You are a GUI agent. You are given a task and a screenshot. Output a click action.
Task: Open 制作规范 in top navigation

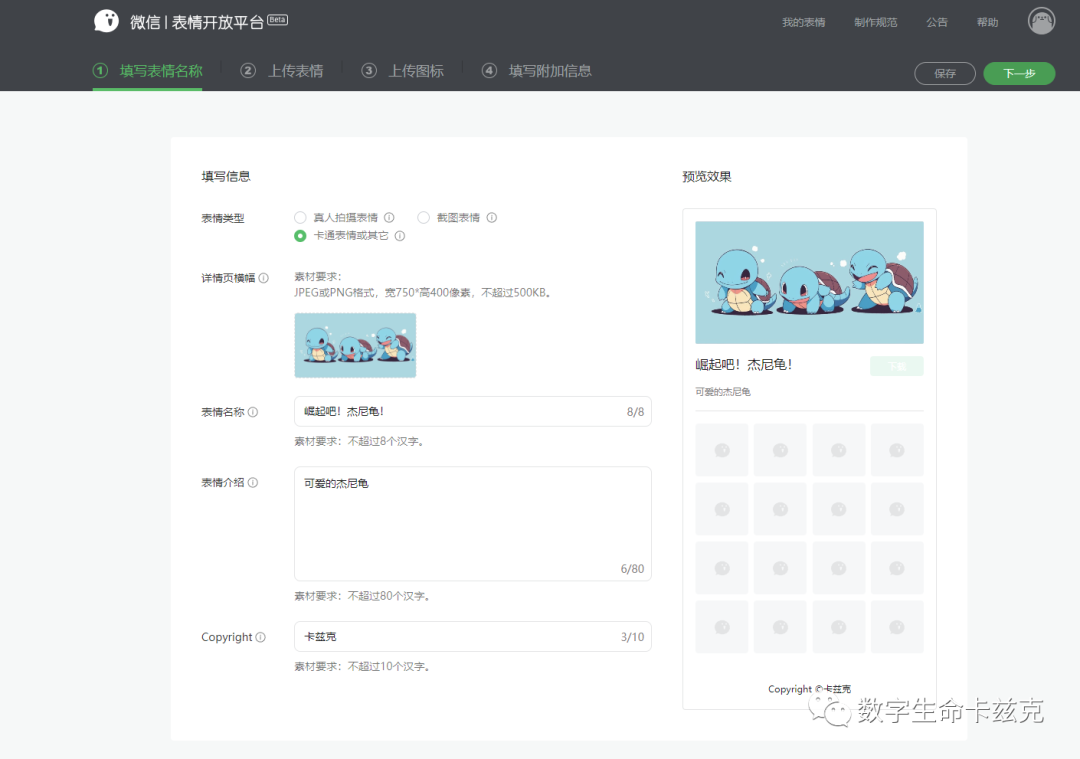pyautogui.click(x=875, y=22)
